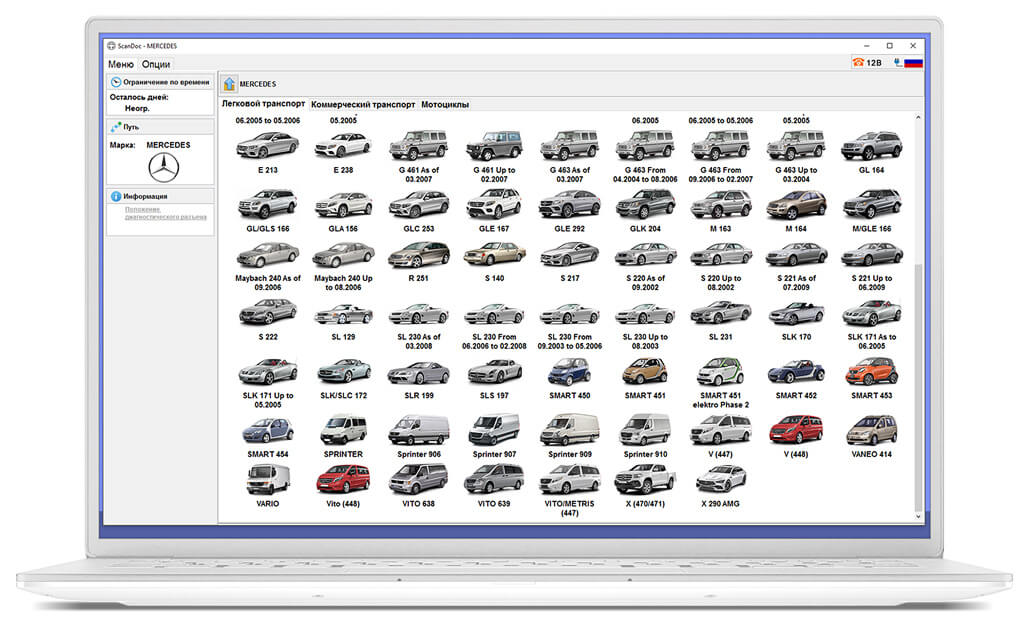Image resolution: width=1024 pixels, height=626 pixels.
Task: Open Maybach 240 As of 09.2006
Action: coord(267,255)
